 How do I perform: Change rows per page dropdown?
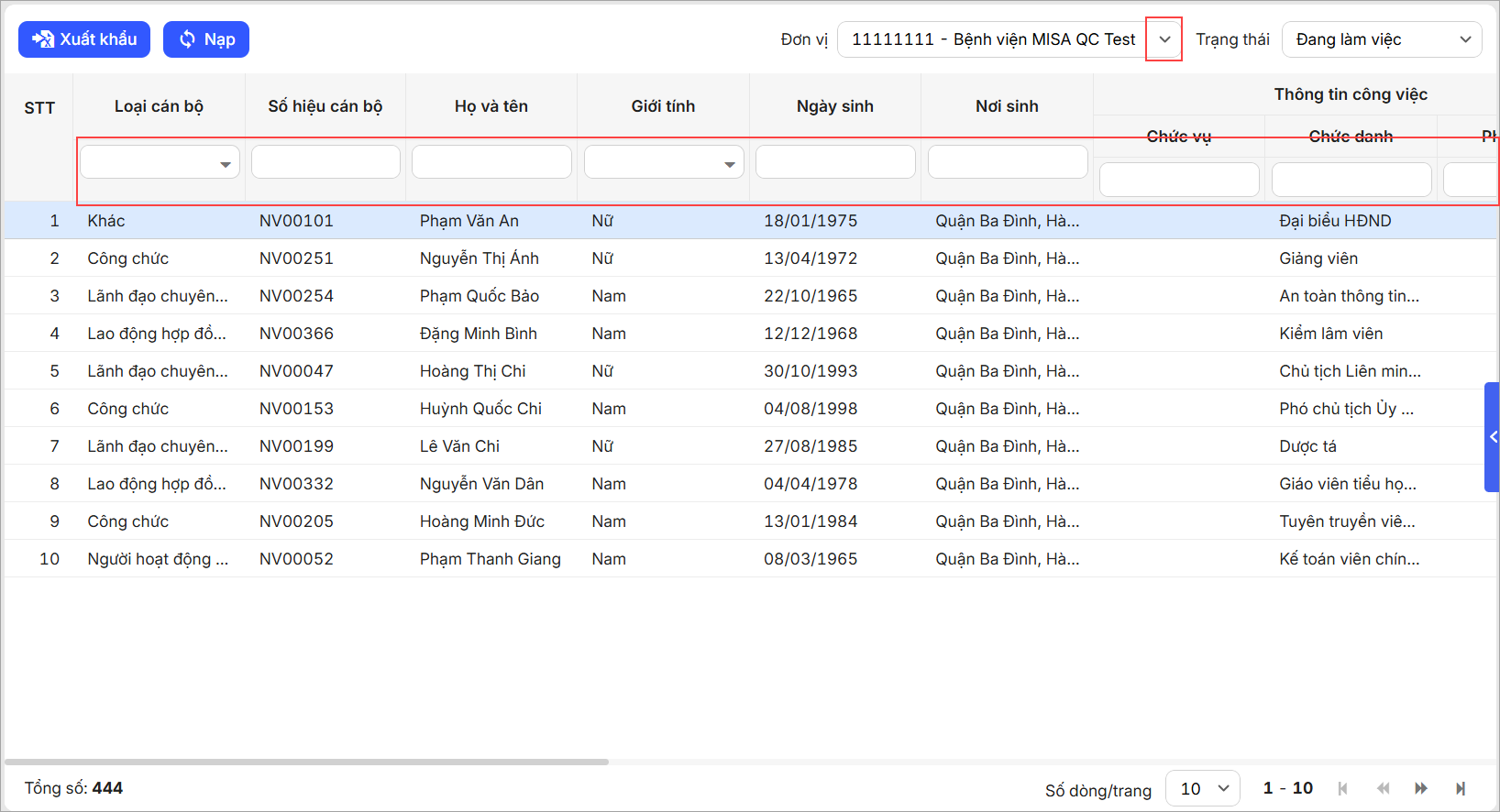click(x=1203, y=788)
